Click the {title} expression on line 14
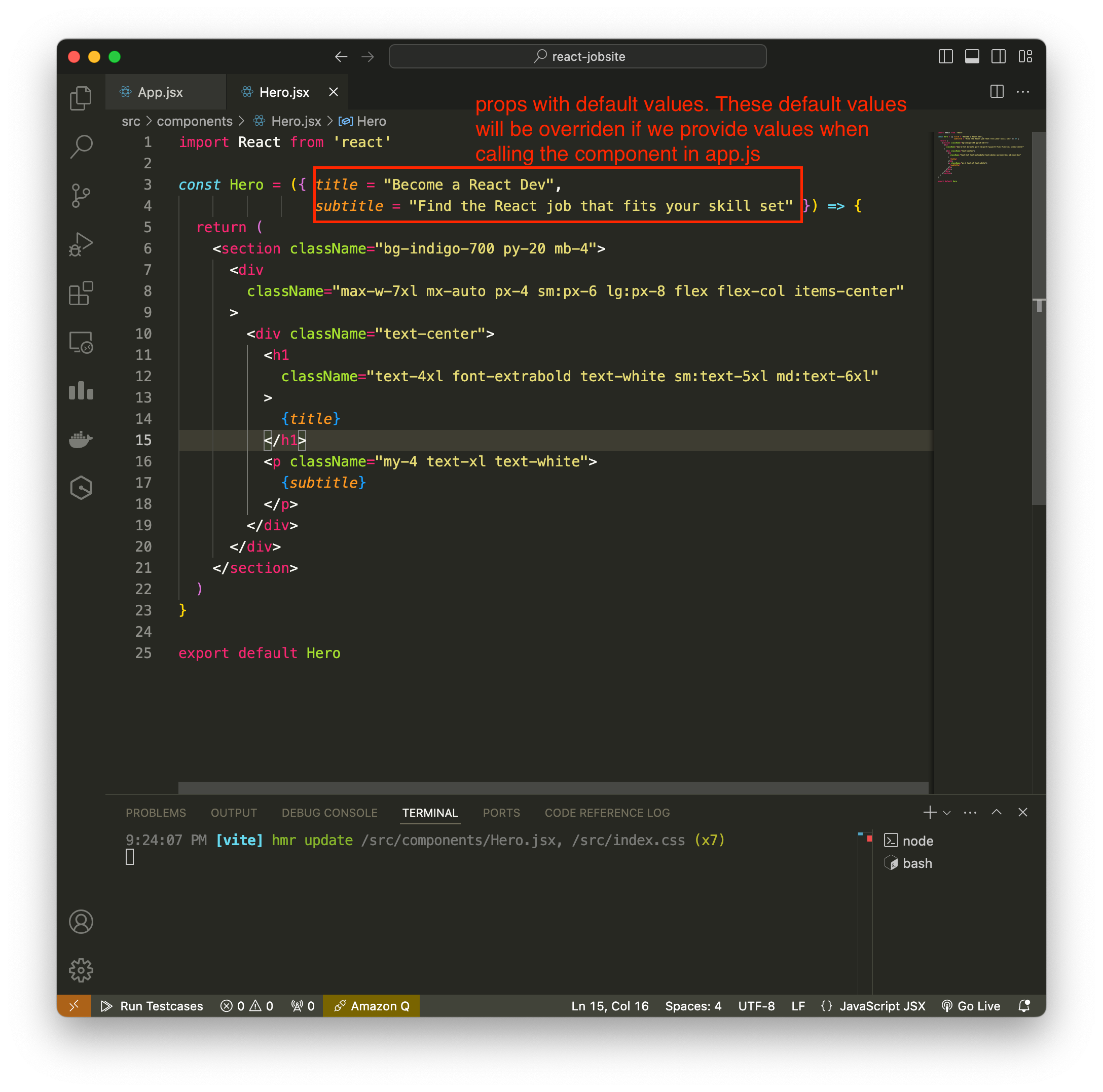Image resolution: width=1103 pixels, height=1092 pixels. [x=311, y=419]
